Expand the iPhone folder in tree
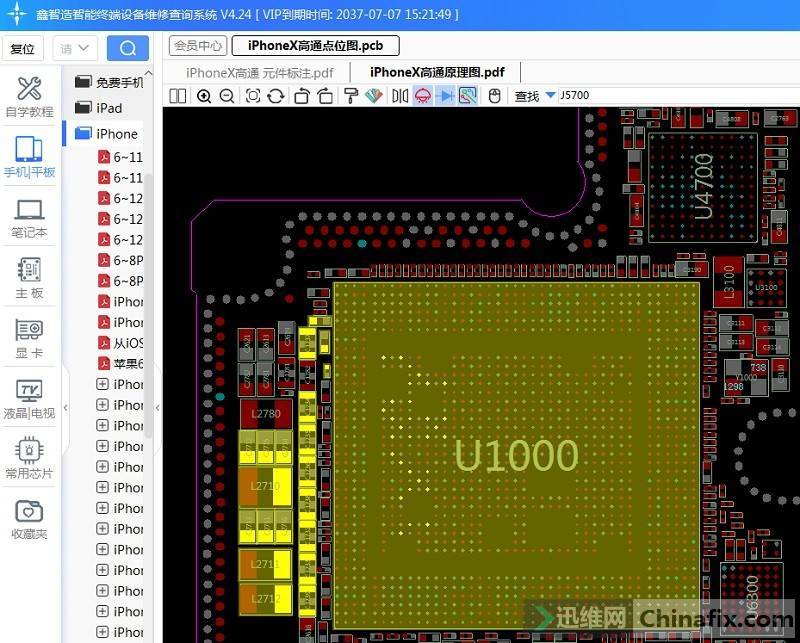The height and width of the screenshot is (643, 800). 116,133
